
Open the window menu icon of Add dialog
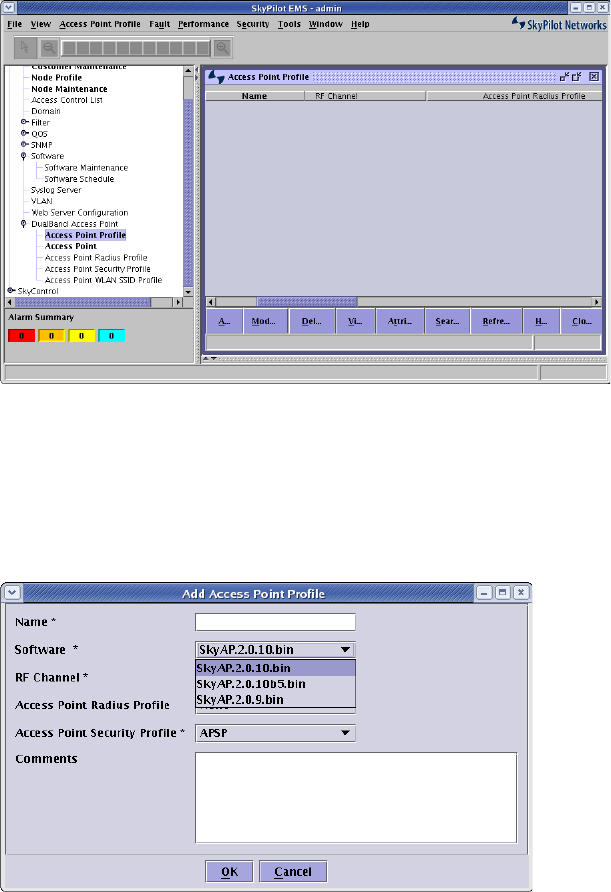tap(13, 593)
